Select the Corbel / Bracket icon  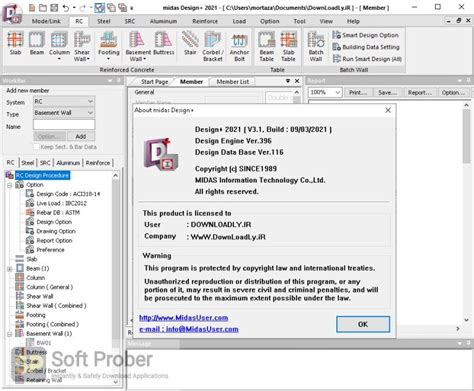tap(213, 46)
